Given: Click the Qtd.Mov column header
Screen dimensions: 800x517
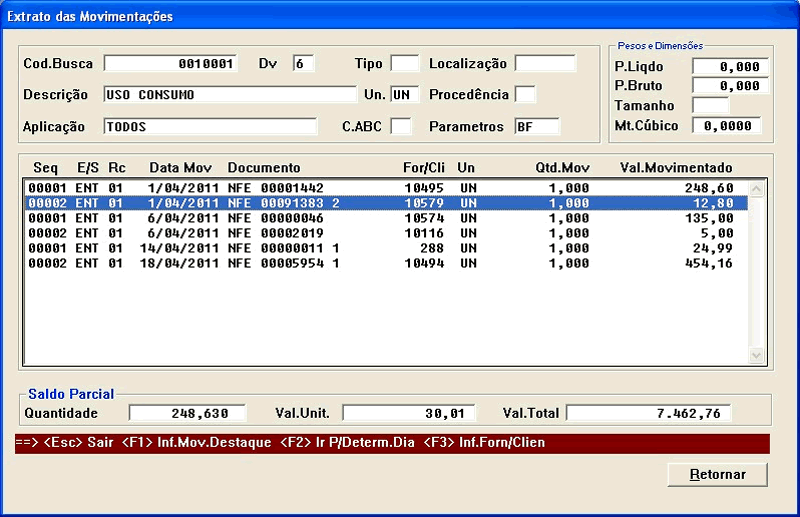Looking at the screenshot, I should (562, 168).
